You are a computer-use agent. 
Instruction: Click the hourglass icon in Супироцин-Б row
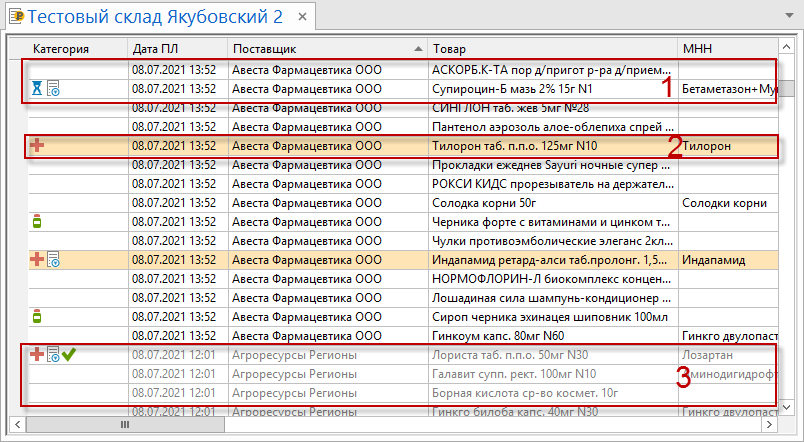click(x=37, y=89)
